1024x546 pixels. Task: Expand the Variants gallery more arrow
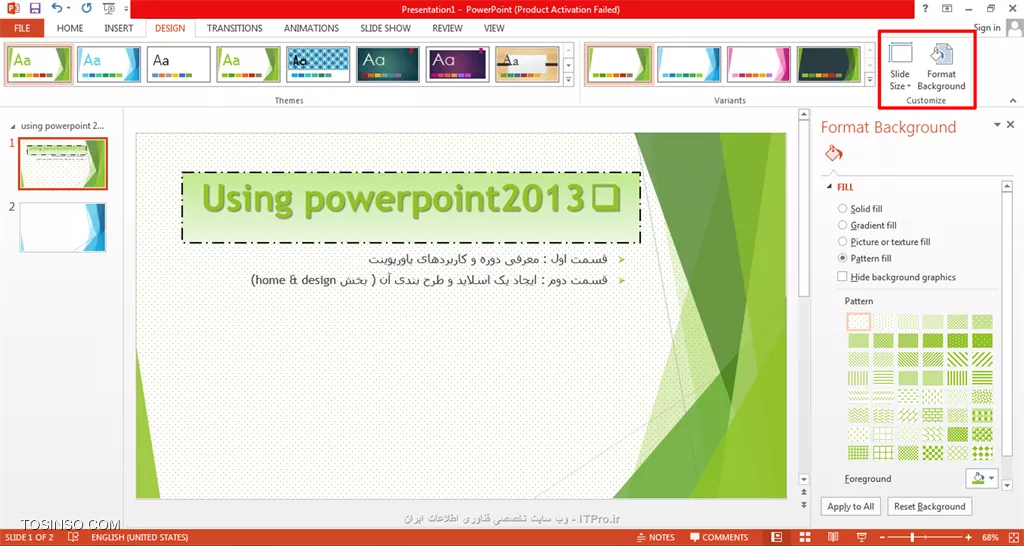point(869,79)
